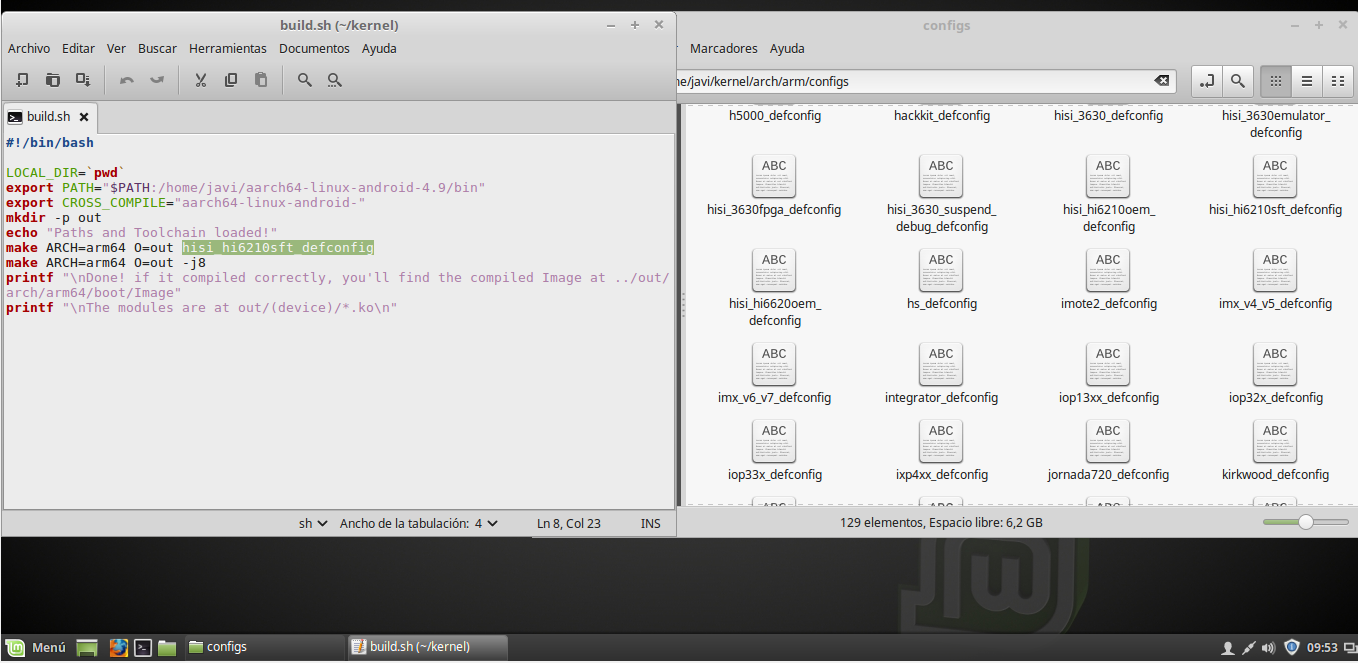1358x663 pixels.
Task: Open the Editar menu
Action: coord(78,48)
